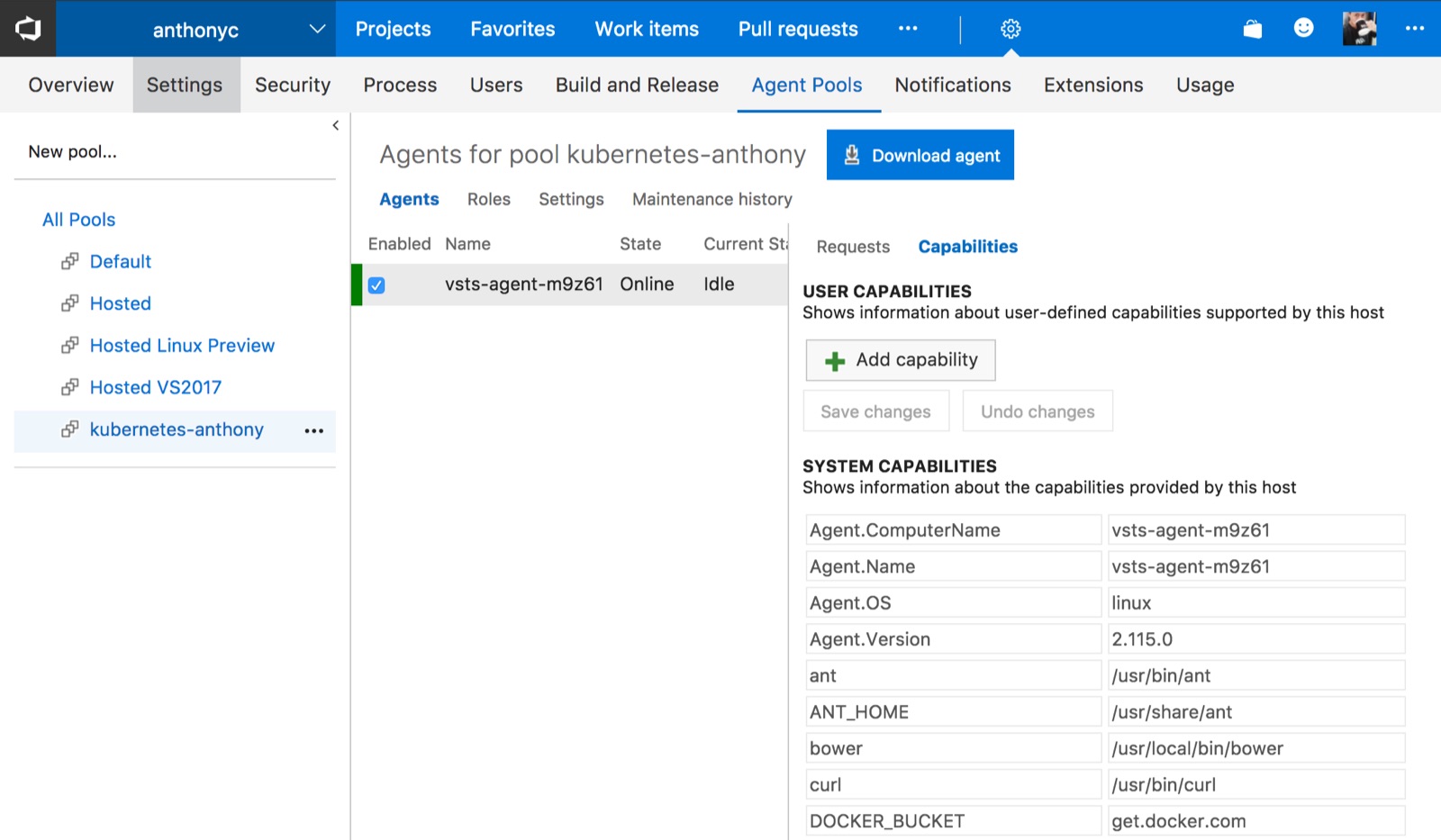Open the kubernetes-anthony pool actions ellipsis
The width and height of the screenshot is (1441, 840).
pos(313,431)
